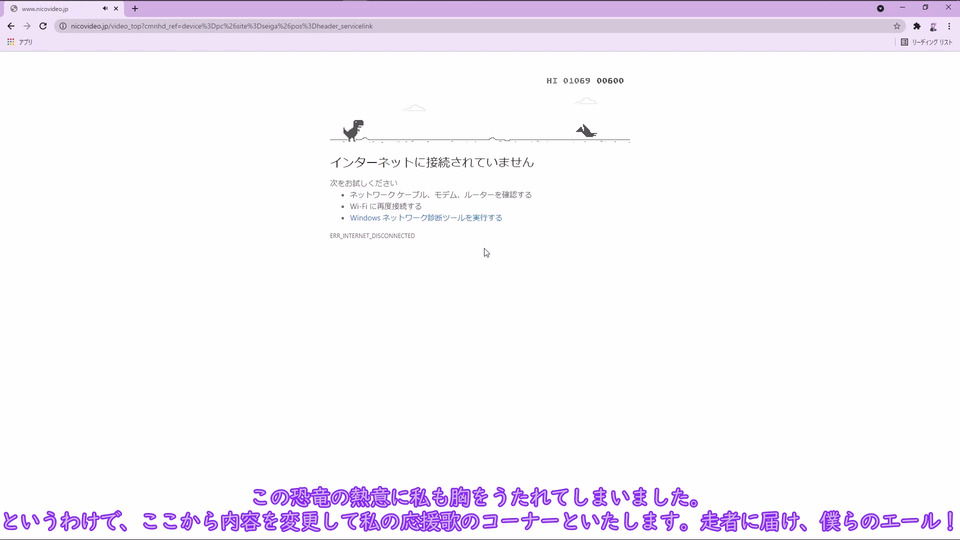
Task: Click the HI 01069 00600 score display
Action: pos(585,81)
